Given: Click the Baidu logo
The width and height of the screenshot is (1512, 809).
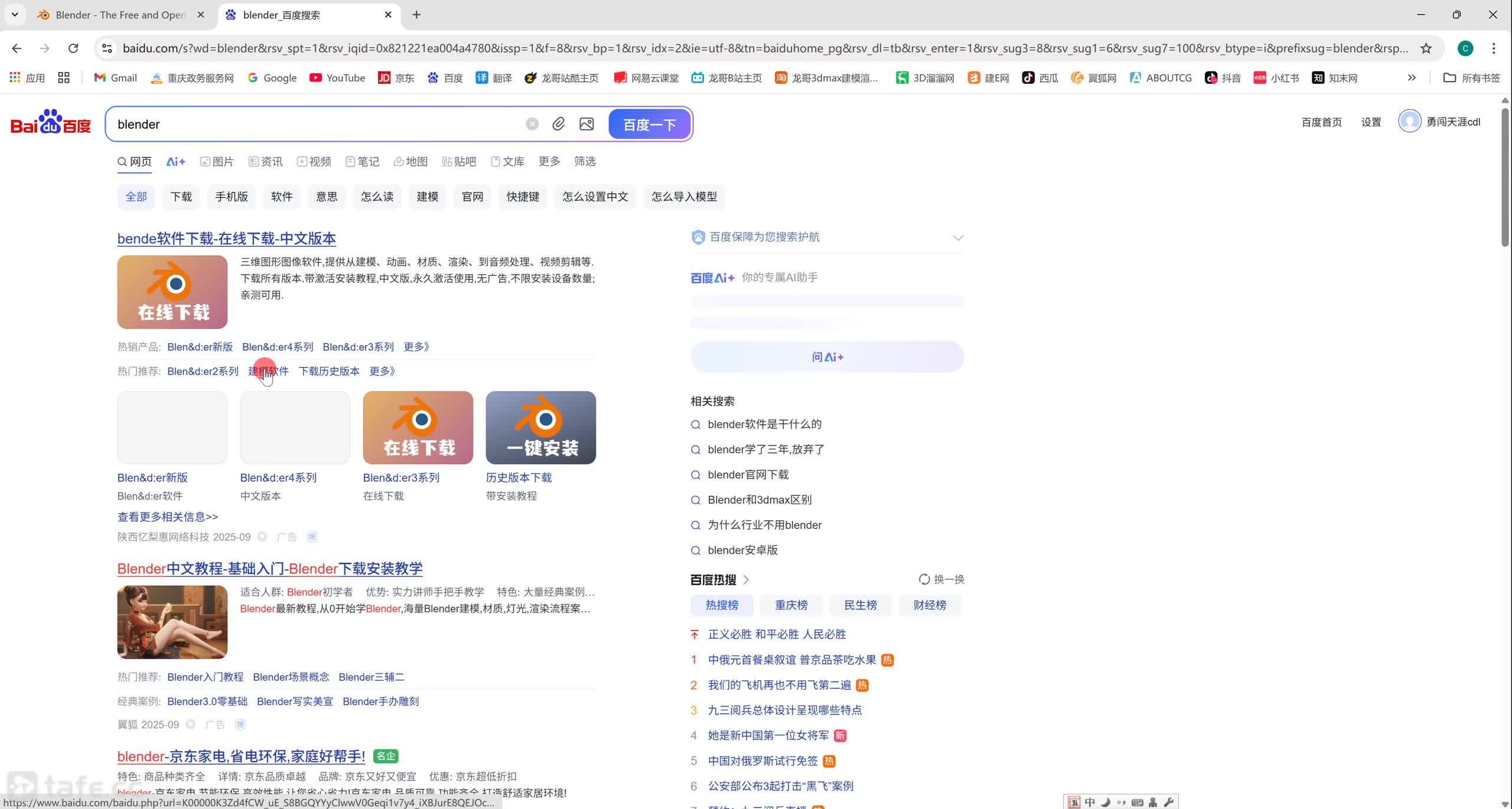Looking at the screenshot, I should click(x=51, y=122).
